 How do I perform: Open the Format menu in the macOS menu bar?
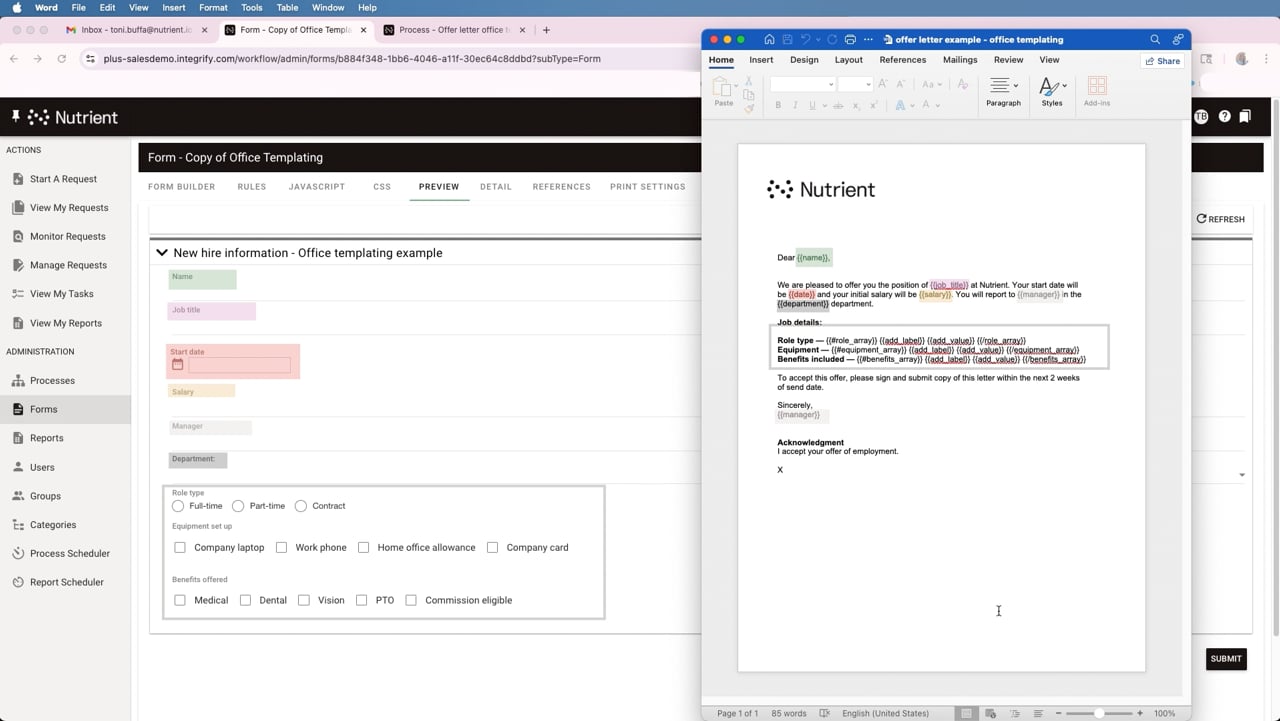tap(213, 7)
